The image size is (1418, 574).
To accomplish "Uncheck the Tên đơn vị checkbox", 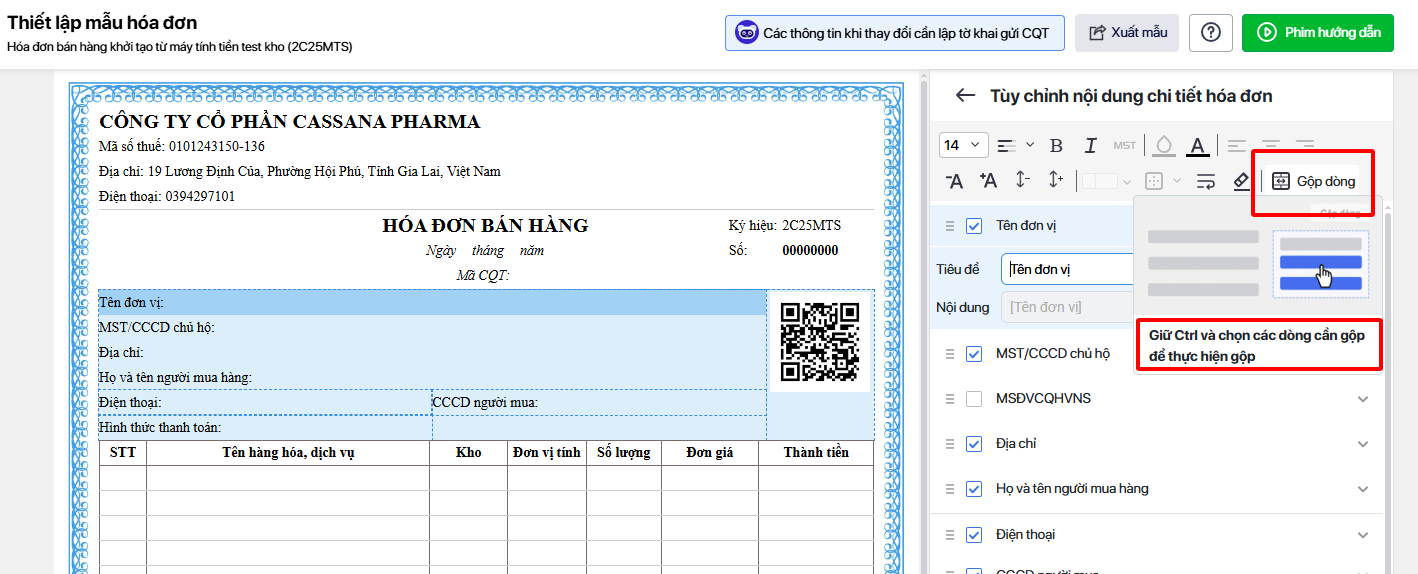I will point(974,226).
